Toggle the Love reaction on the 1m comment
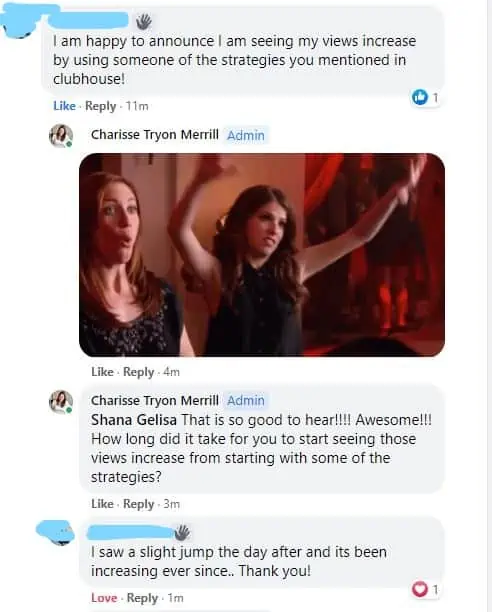Viewport: 492px width, 612px height. coord(104,598)
